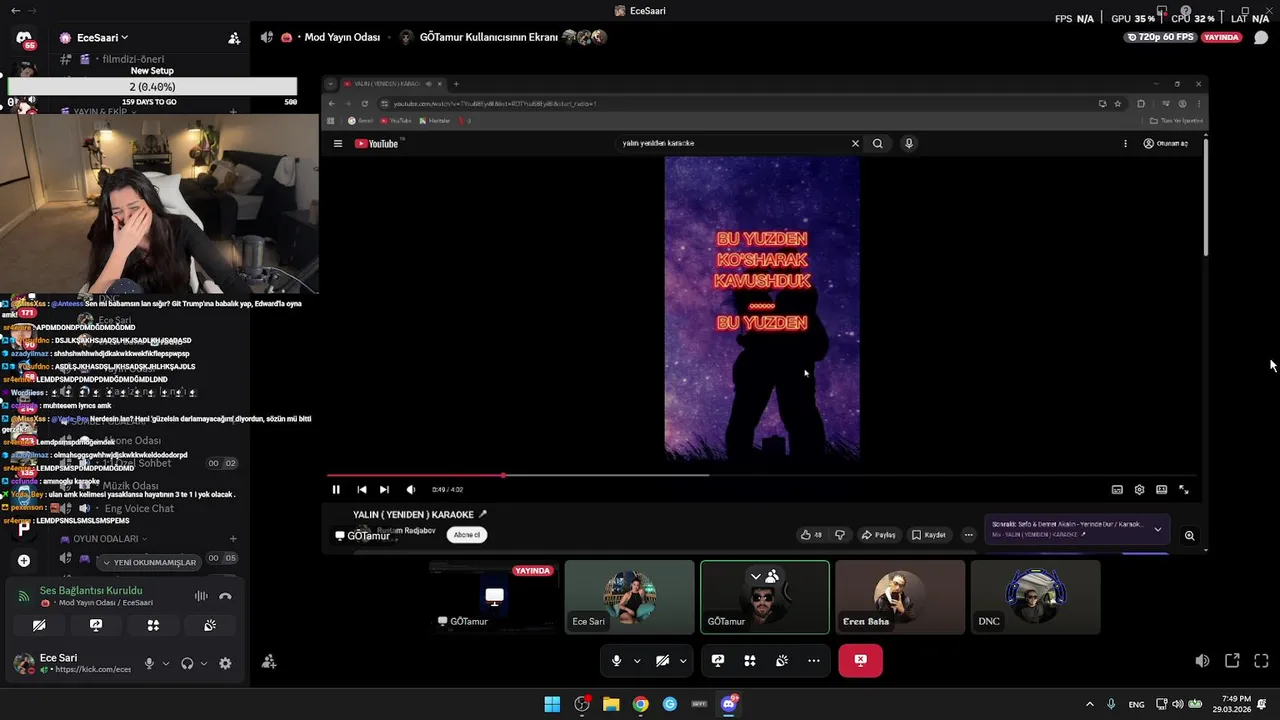Share your screen from voice panel
Viewport: 1280px width, 720px height.
point(96,625)
